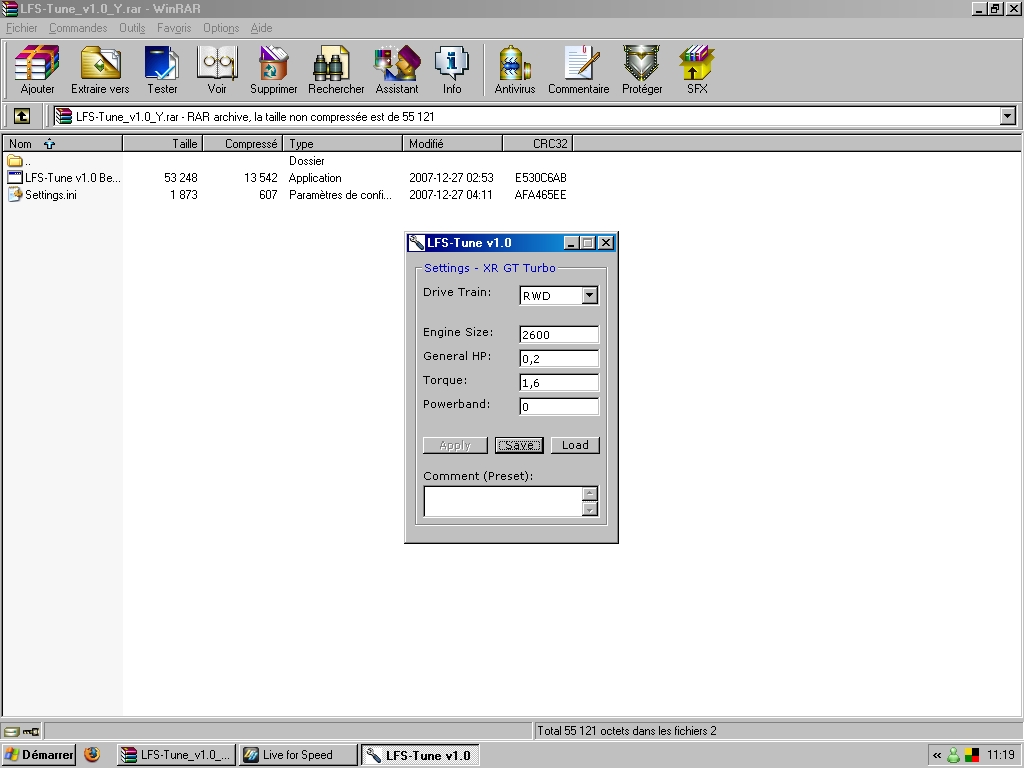
Task: Click the Démarrer start button
Action: click(39, 755)
